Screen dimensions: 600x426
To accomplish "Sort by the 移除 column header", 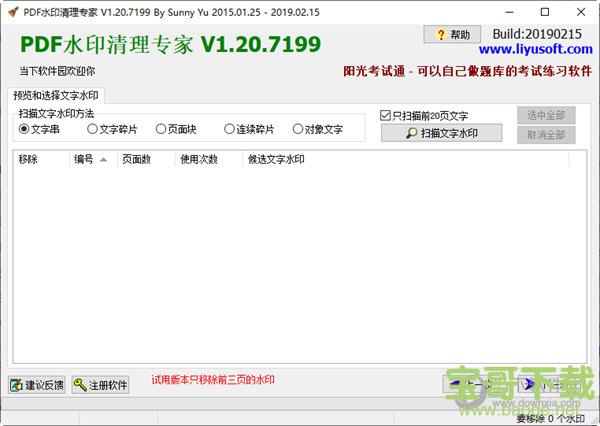I will (42, 159).
